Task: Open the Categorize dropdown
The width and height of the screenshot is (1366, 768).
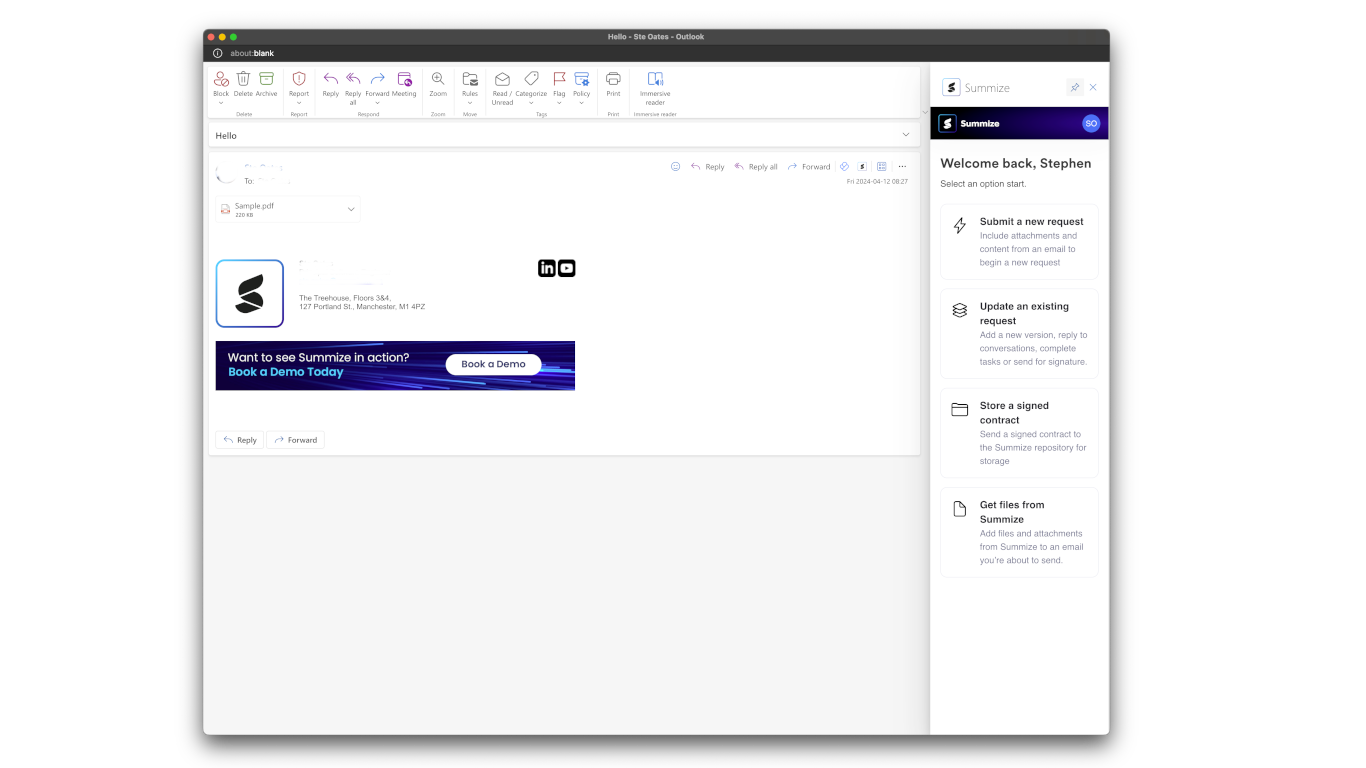Action: pos(531,102)
